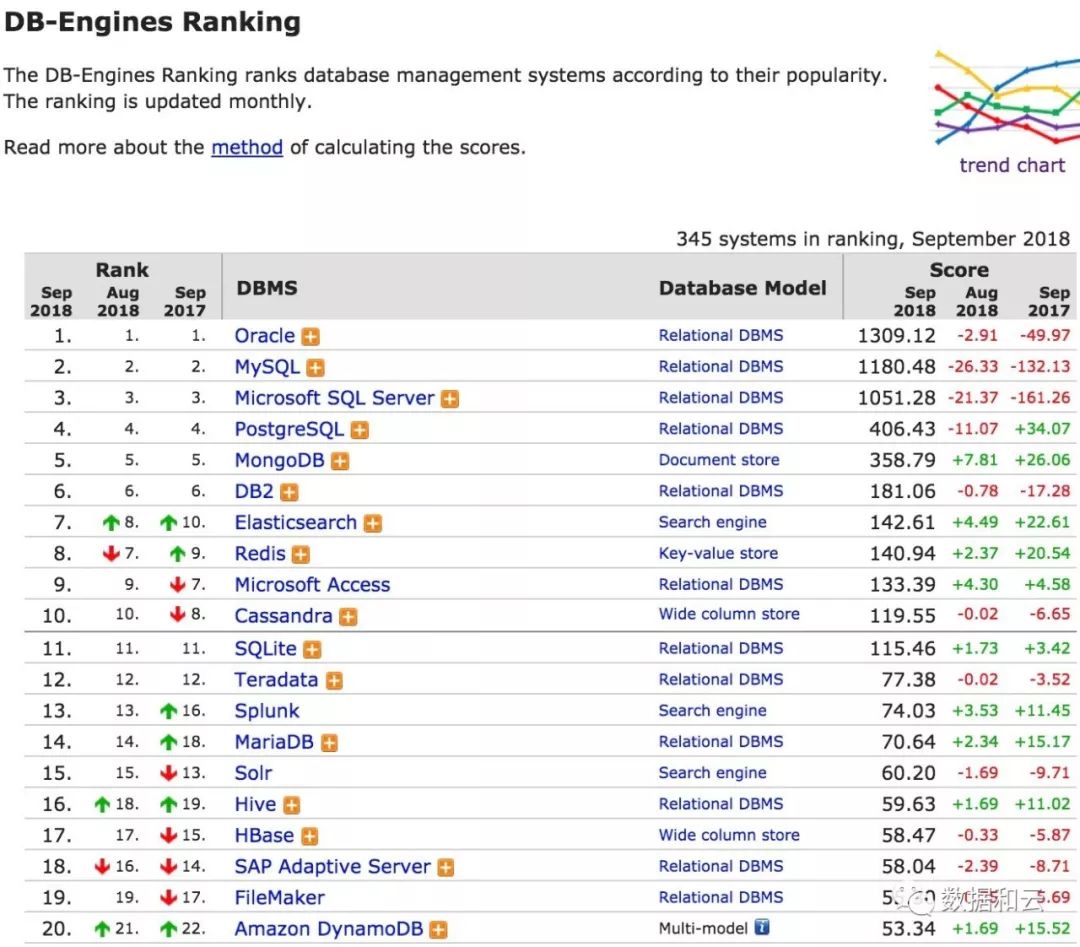Expand the plus icon next to MariaDB
This screenshot has width=1080, height=947.
click(329, 743)
